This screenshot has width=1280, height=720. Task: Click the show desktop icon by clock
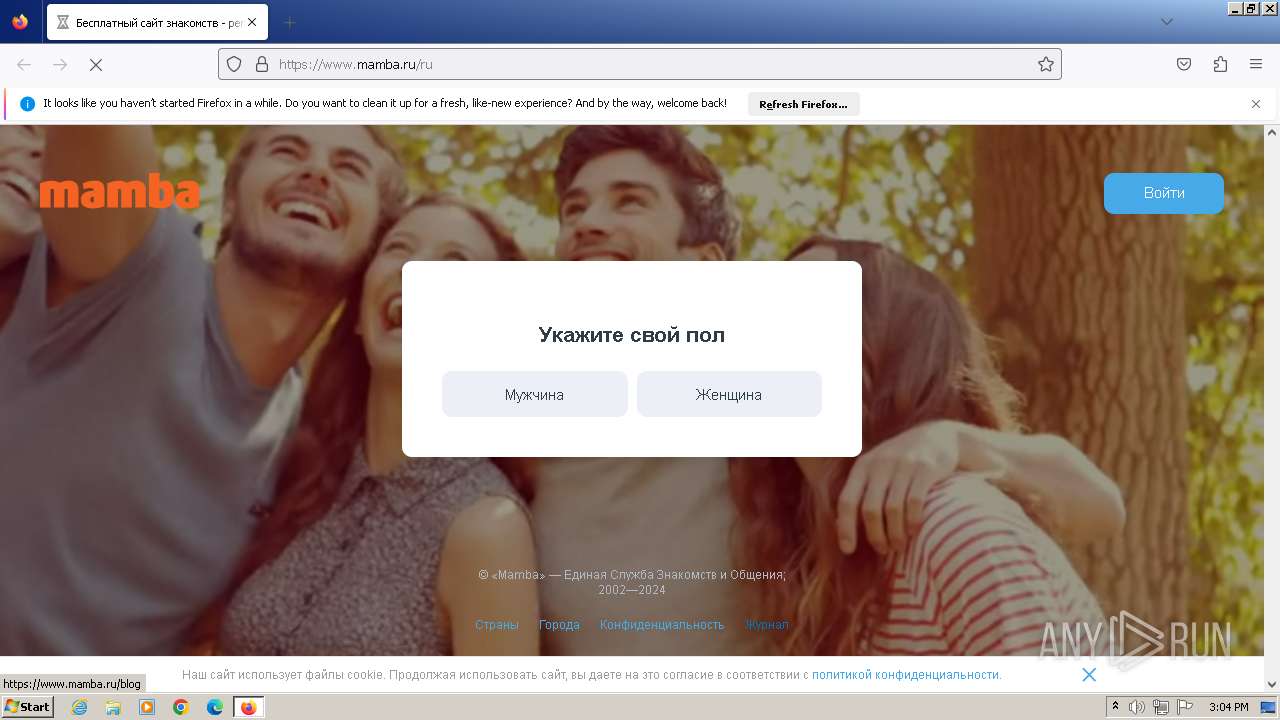1268,707
